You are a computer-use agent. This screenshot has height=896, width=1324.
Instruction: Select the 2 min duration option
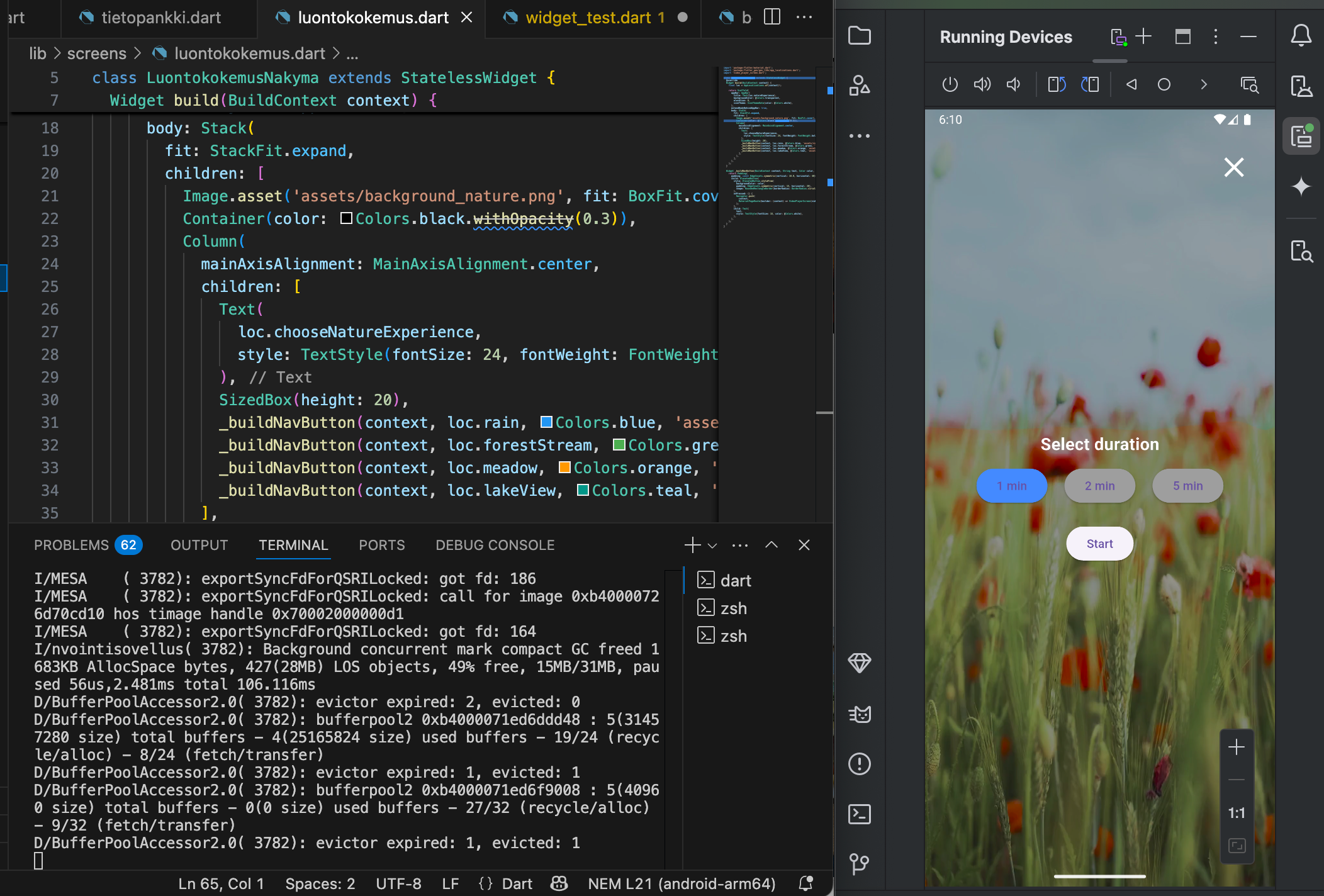point(1099,486)
